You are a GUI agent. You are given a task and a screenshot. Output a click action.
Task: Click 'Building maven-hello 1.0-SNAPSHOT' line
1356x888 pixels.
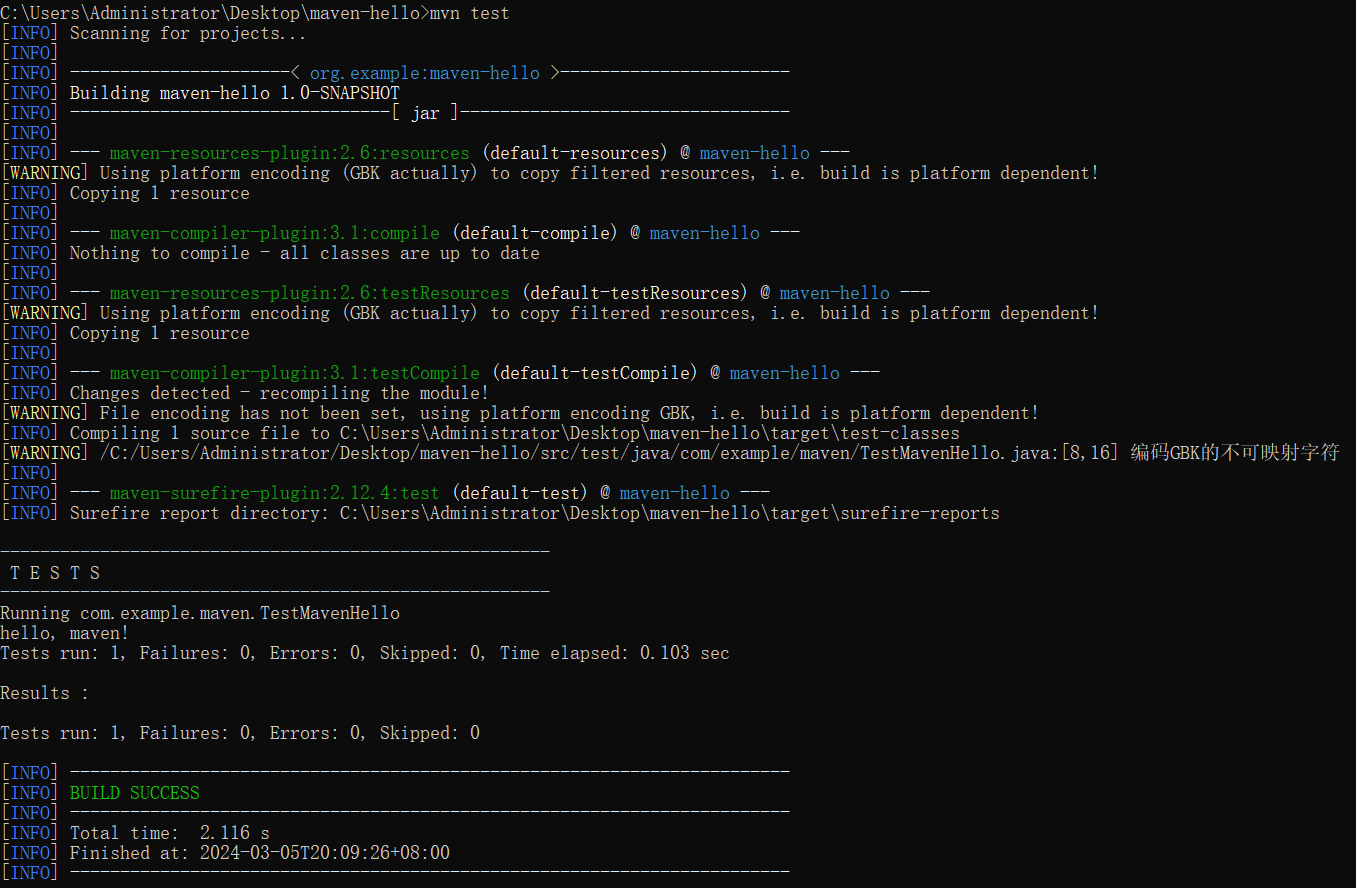tap(235, 93)
